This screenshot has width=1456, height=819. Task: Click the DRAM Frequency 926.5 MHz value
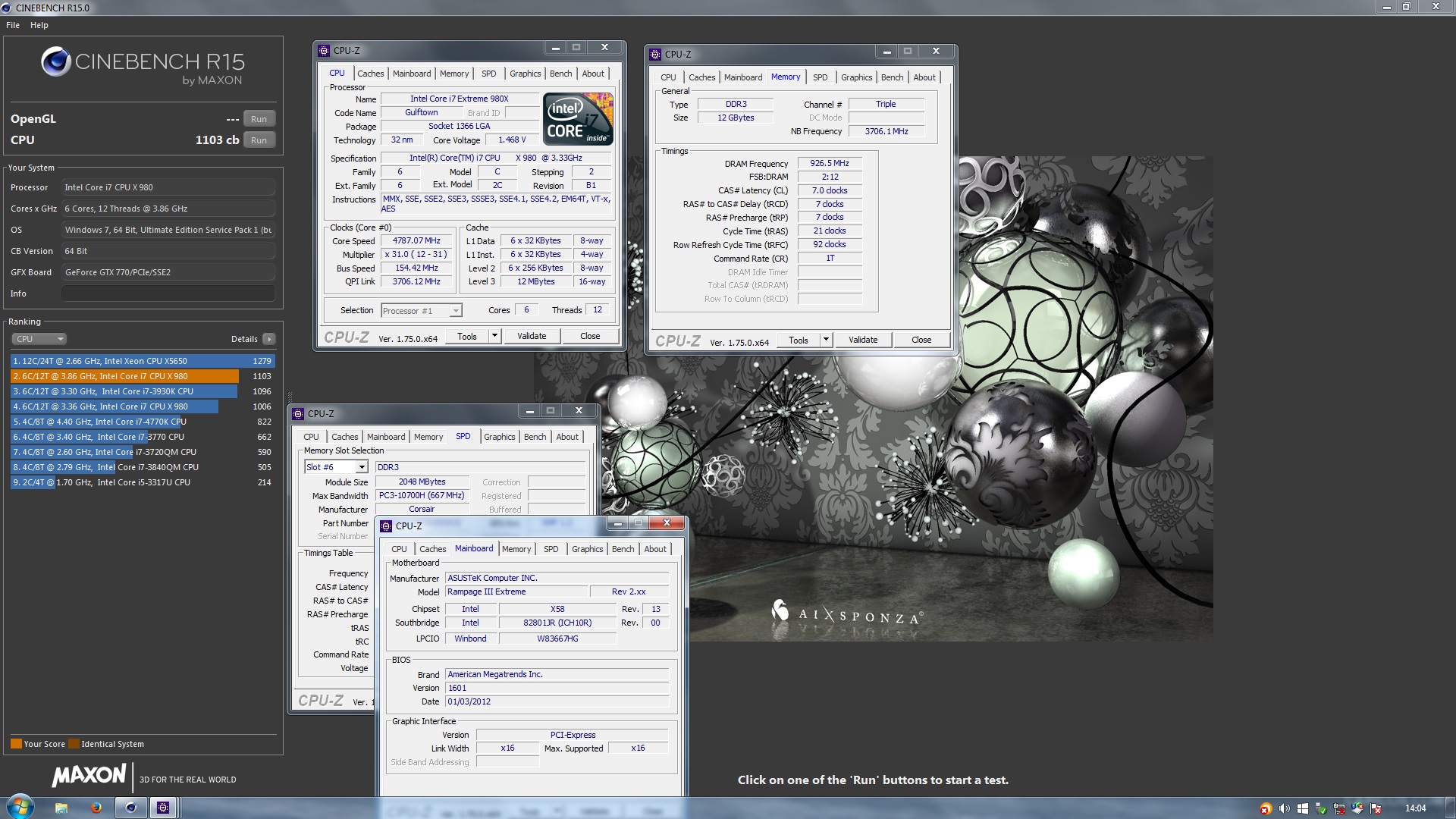click(830, 163)
